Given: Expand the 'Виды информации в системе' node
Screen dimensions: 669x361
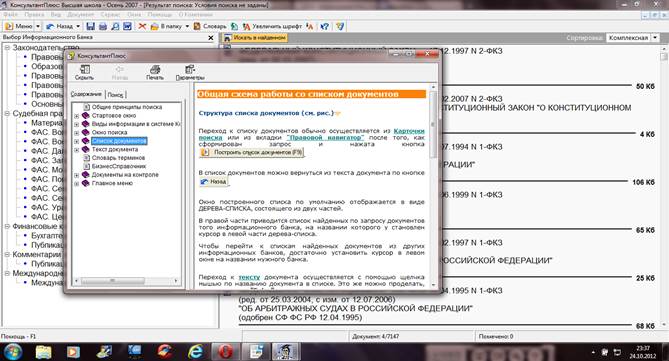Looking at the screenshot, I should 77,125.
